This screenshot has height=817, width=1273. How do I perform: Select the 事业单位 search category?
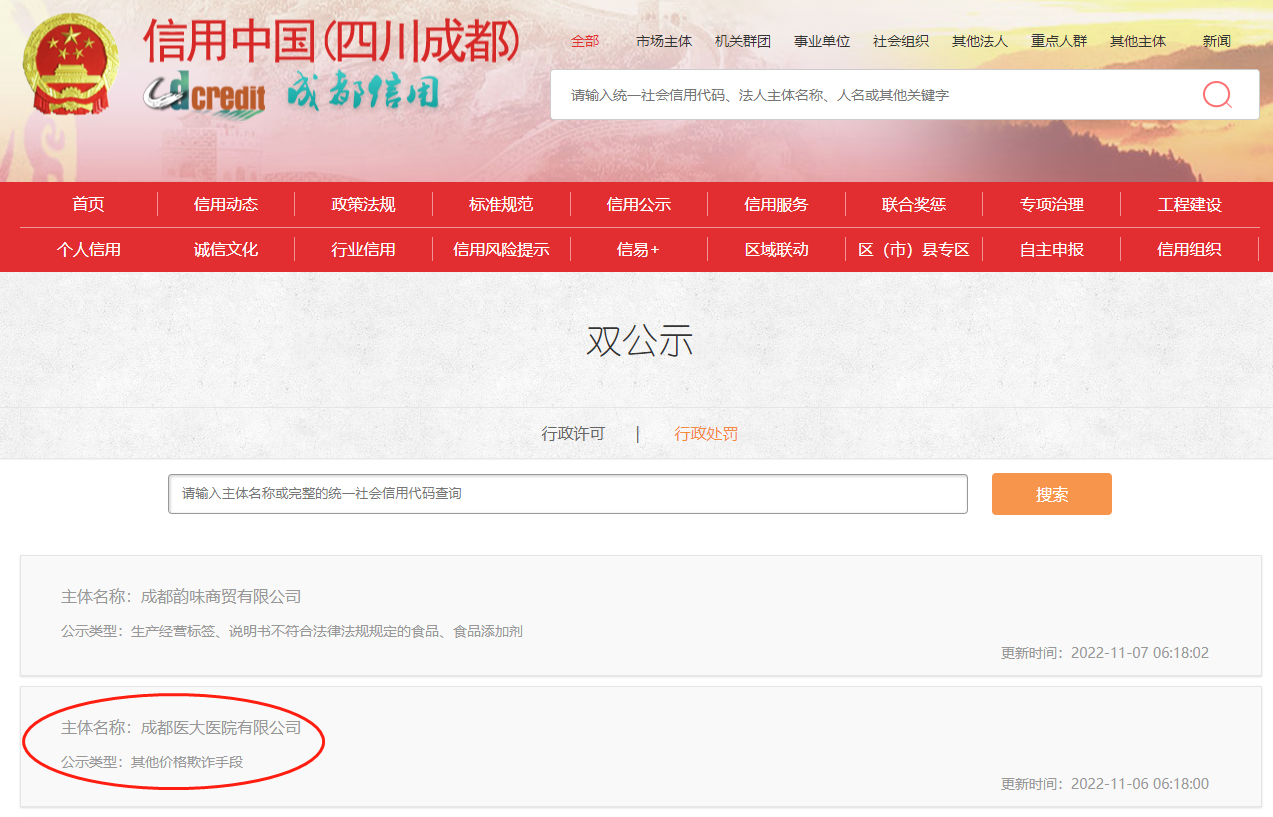[x=822, y=41]
